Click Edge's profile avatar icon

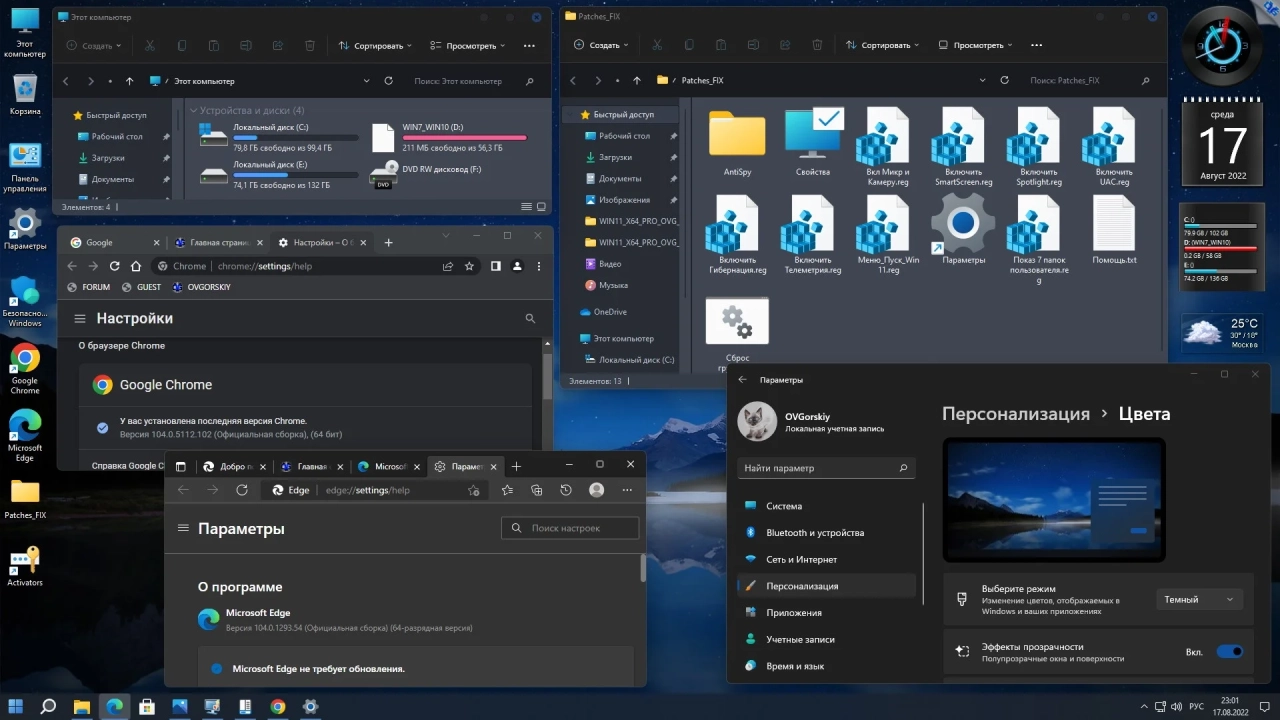[597, 490]
